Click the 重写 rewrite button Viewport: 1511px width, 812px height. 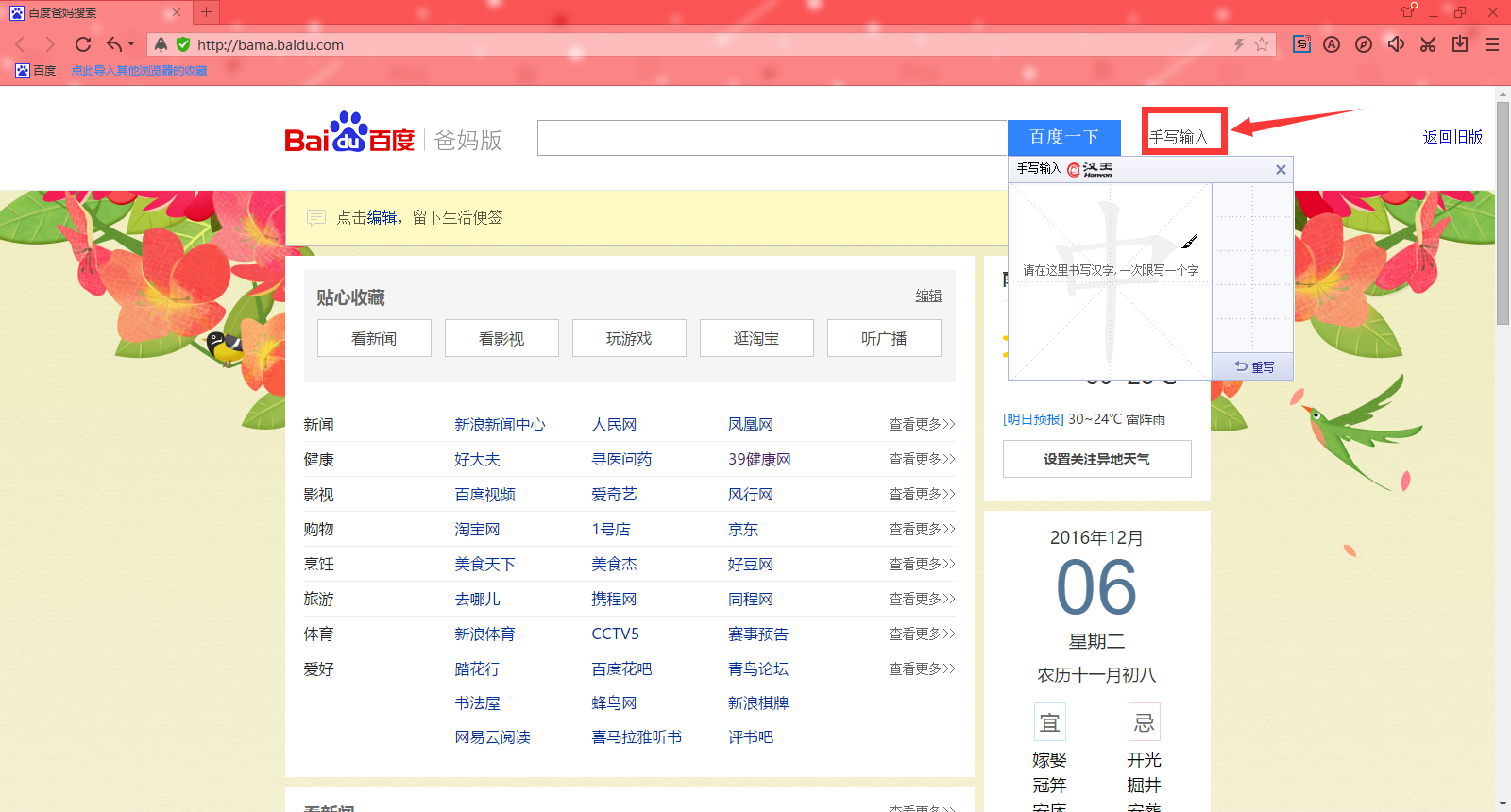pos(1253,366)
